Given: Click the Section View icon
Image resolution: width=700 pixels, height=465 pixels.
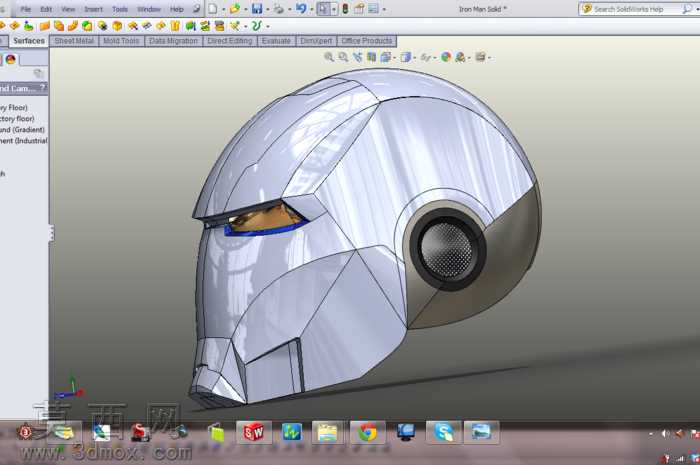Looking at the screenshot, I should pyautogui.click(x=371, y=57).
